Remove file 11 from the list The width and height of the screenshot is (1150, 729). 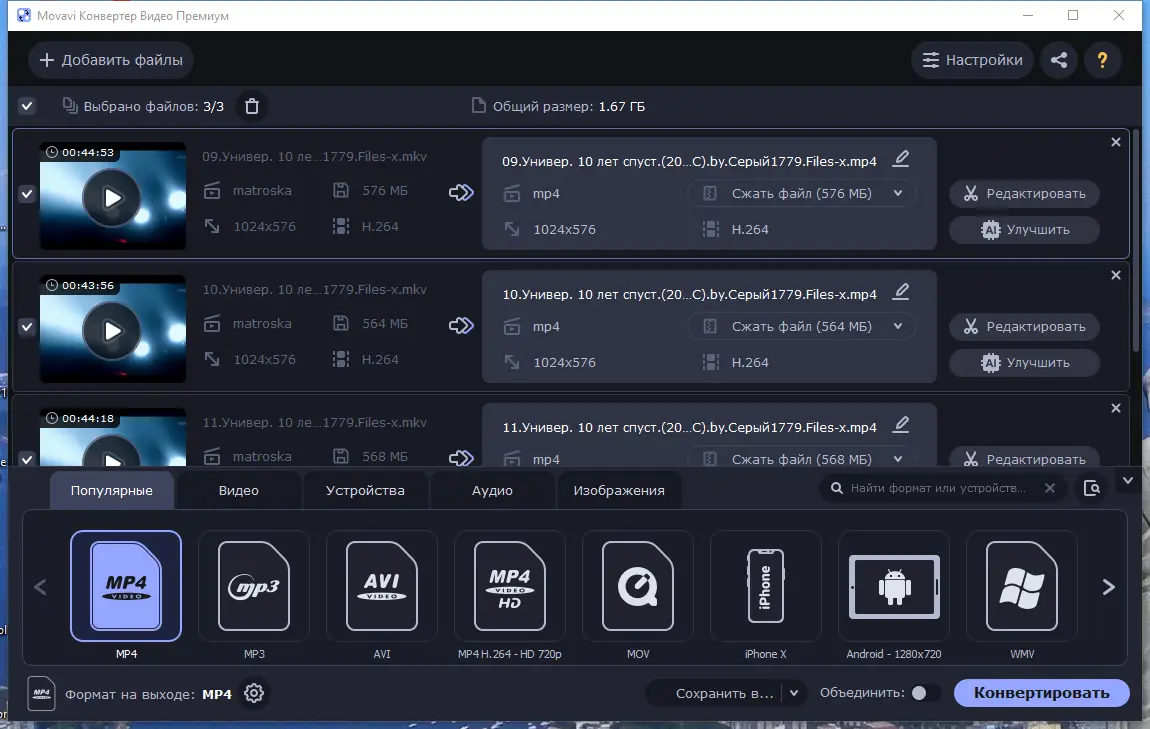coord(1116,408)
